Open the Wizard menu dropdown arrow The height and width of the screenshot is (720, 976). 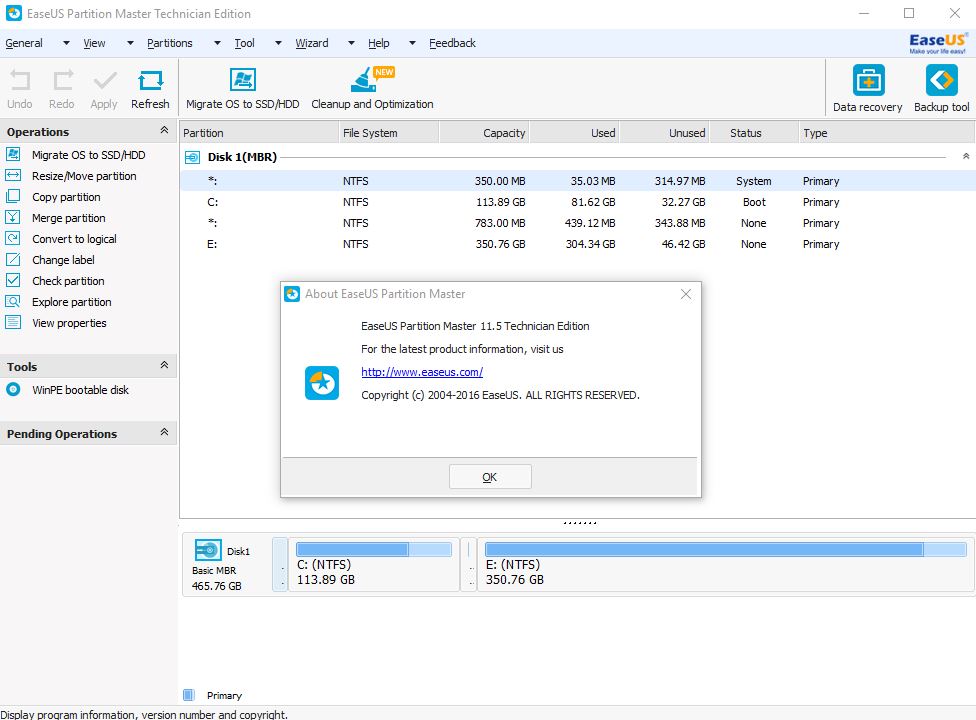(351, 43)
